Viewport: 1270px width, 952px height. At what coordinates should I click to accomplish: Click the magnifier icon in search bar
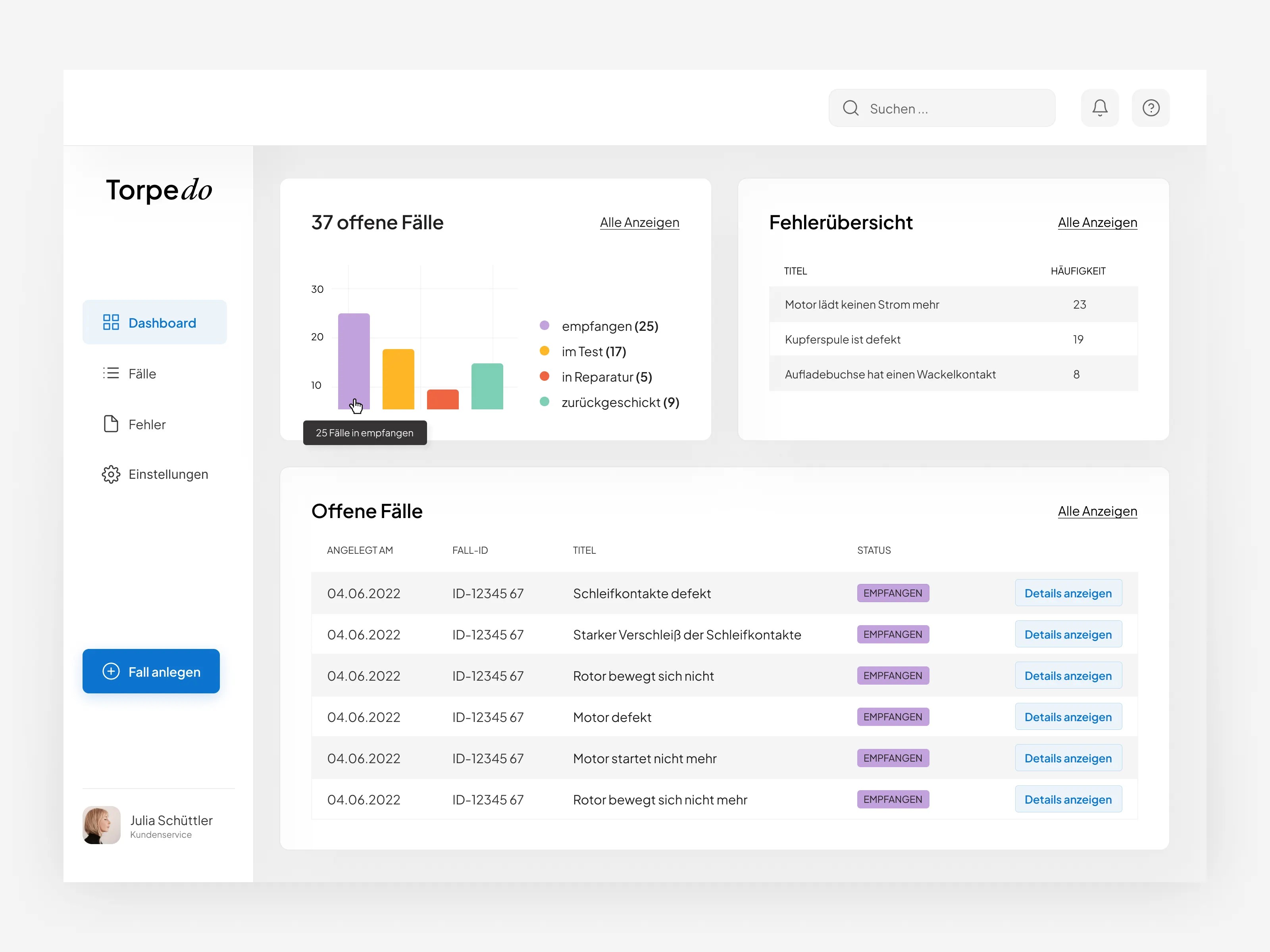(851, 108)
